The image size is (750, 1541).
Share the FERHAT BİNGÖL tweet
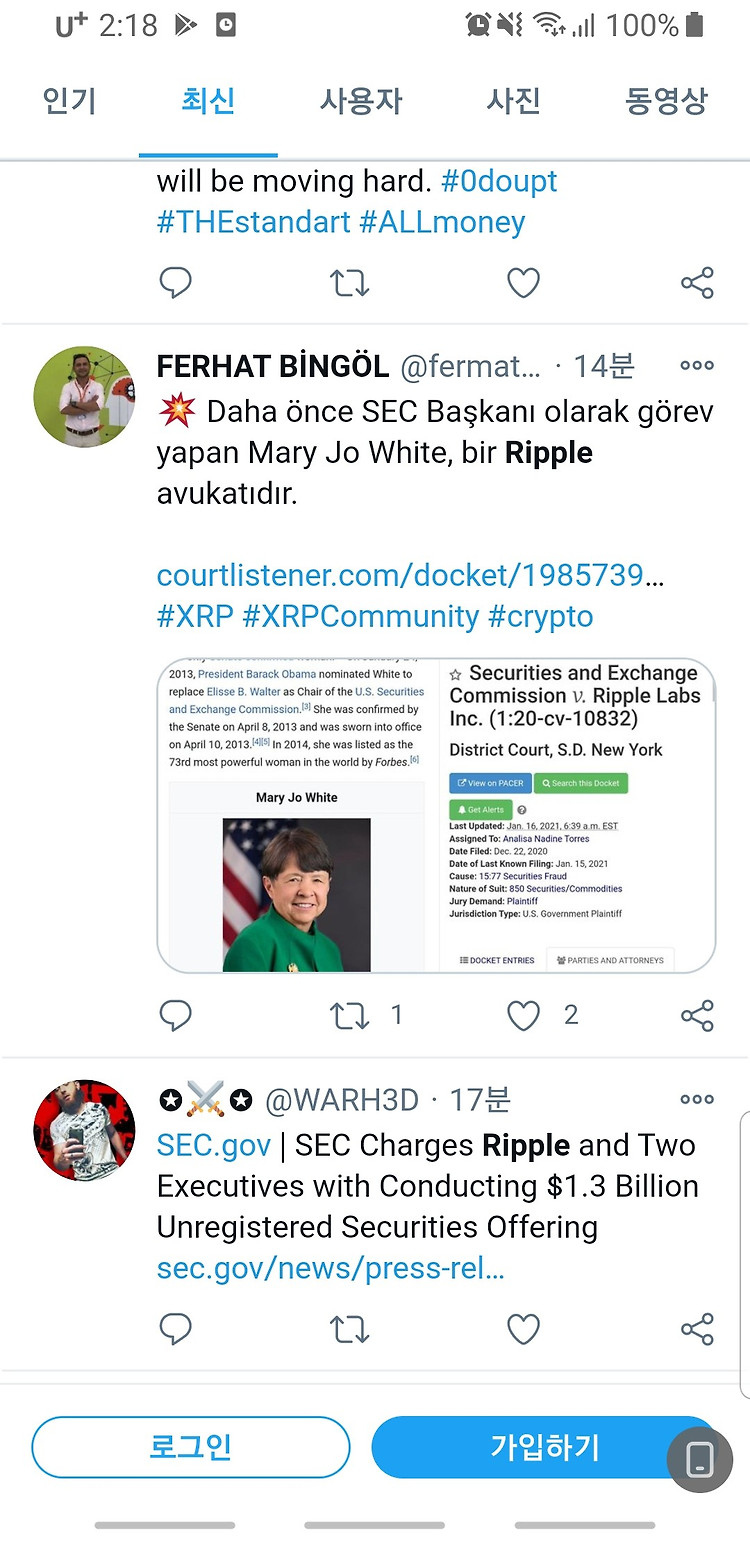[x=697, y=1016]
